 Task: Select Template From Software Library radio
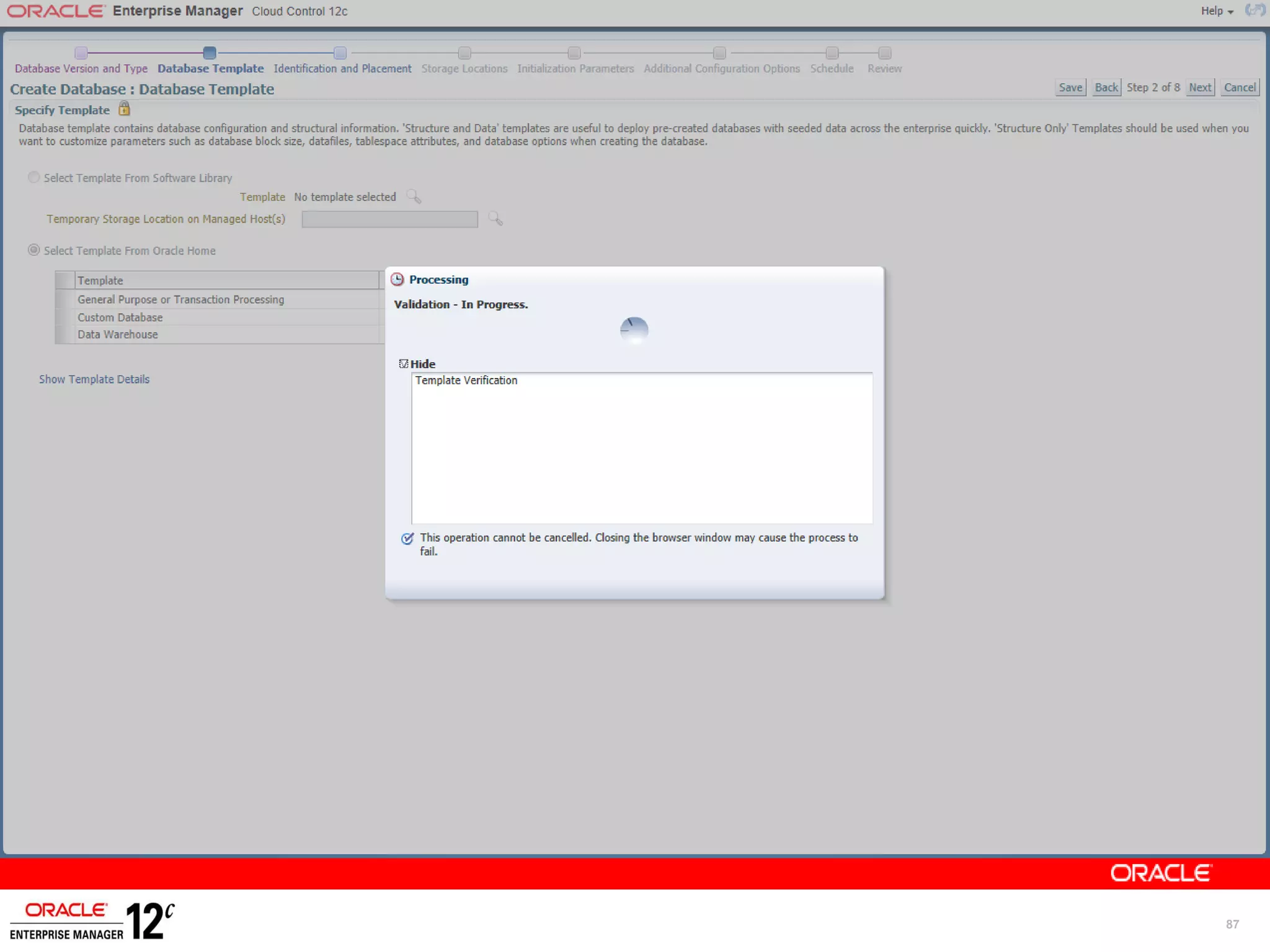pyautogui.click(x=34, y=177)
